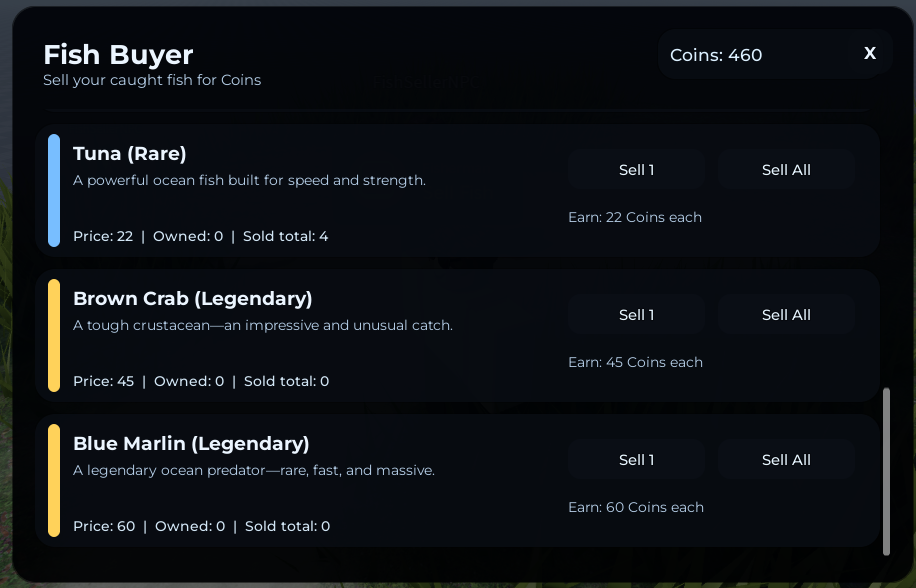
Task: Sell all Brown Crab
Action: click(x=786, y=315)
